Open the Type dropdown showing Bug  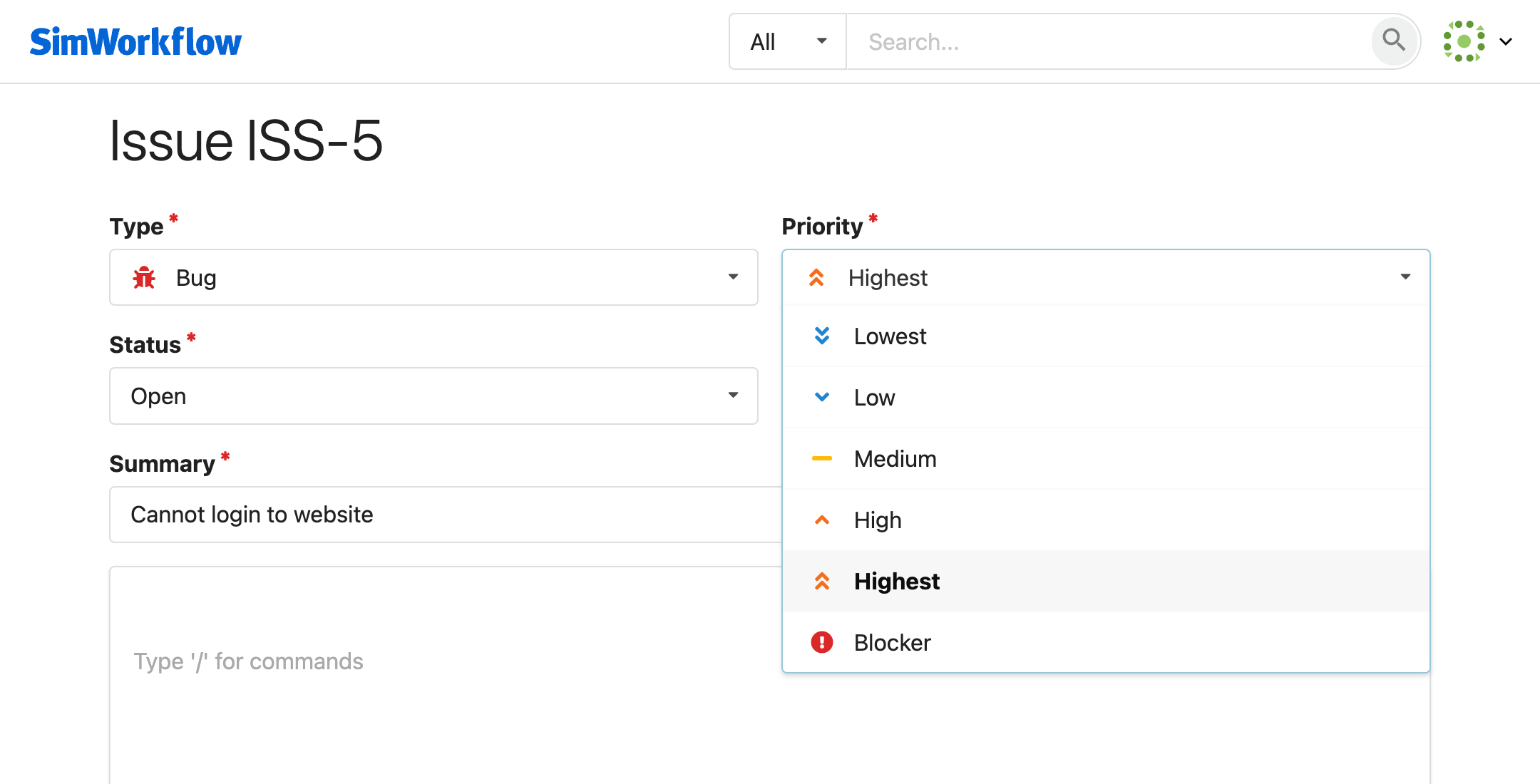point(433,277)
